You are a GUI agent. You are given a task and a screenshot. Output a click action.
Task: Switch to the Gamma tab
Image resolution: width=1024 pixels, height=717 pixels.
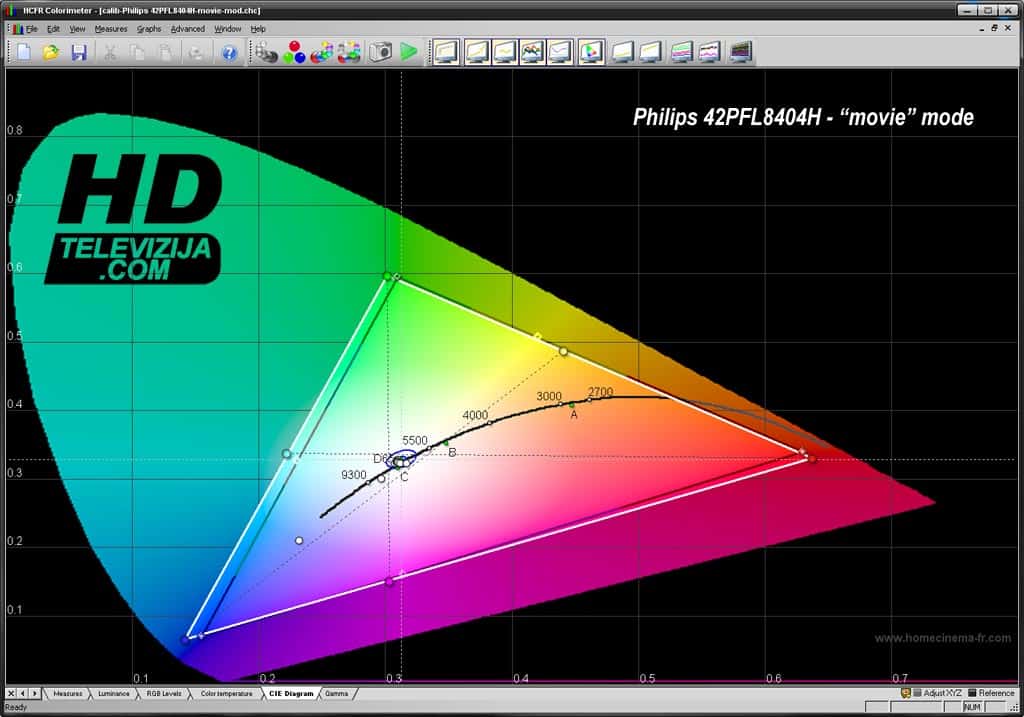coord(336,693)
